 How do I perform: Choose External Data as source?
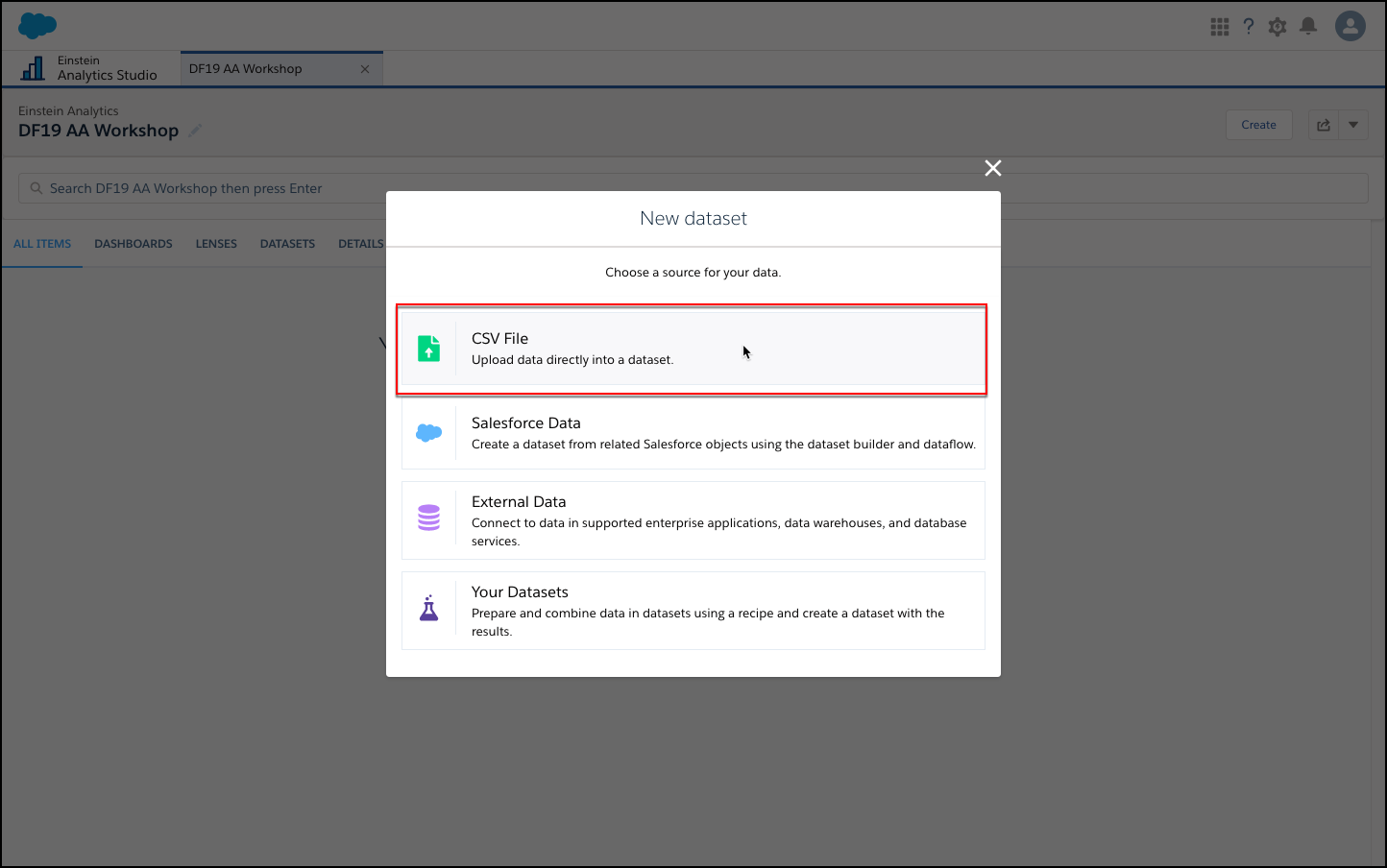pyautogui.click(x=693, y=520)
